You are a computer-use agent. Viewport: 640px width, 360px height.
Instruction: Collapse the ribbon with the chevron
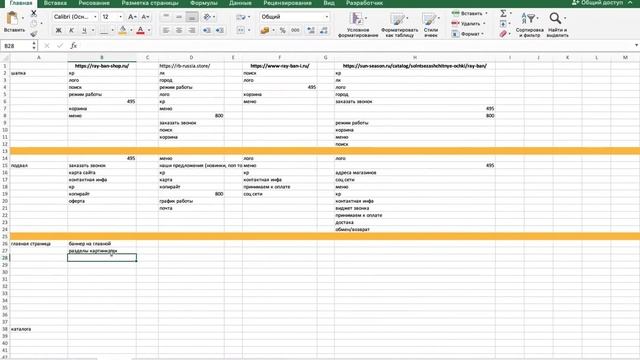point(630,3)
